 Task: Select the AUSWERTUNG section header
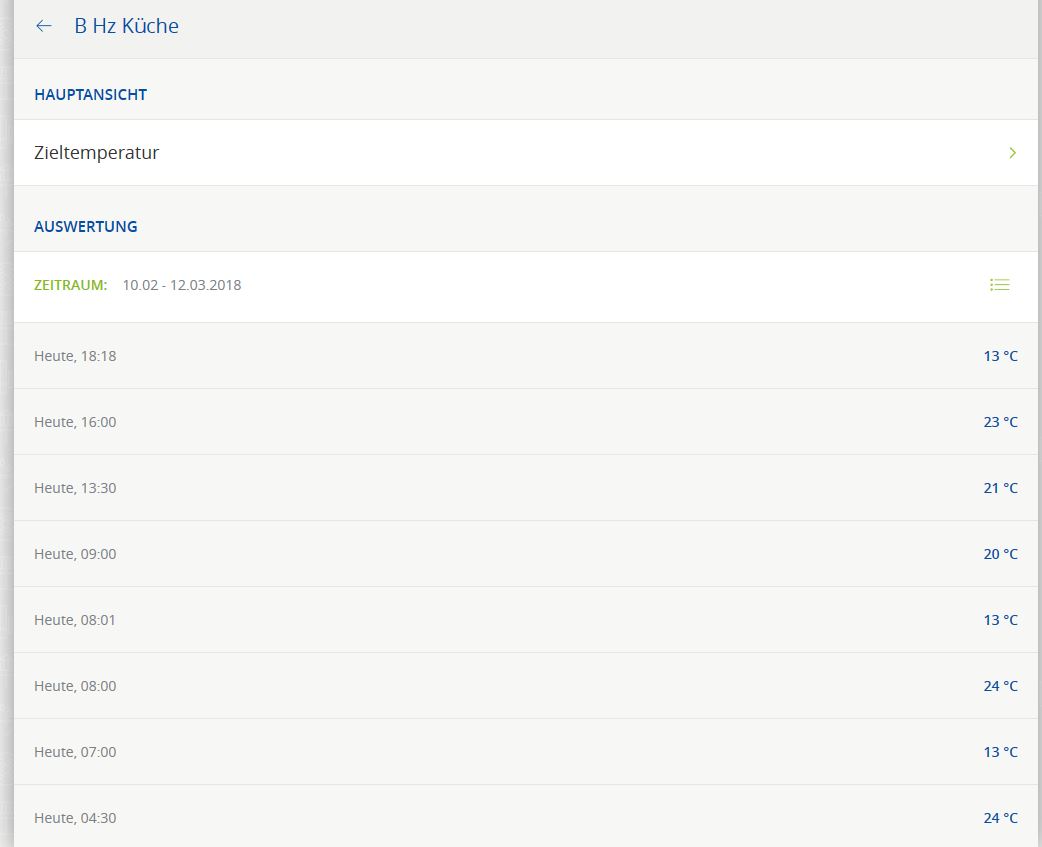[85, 226]
